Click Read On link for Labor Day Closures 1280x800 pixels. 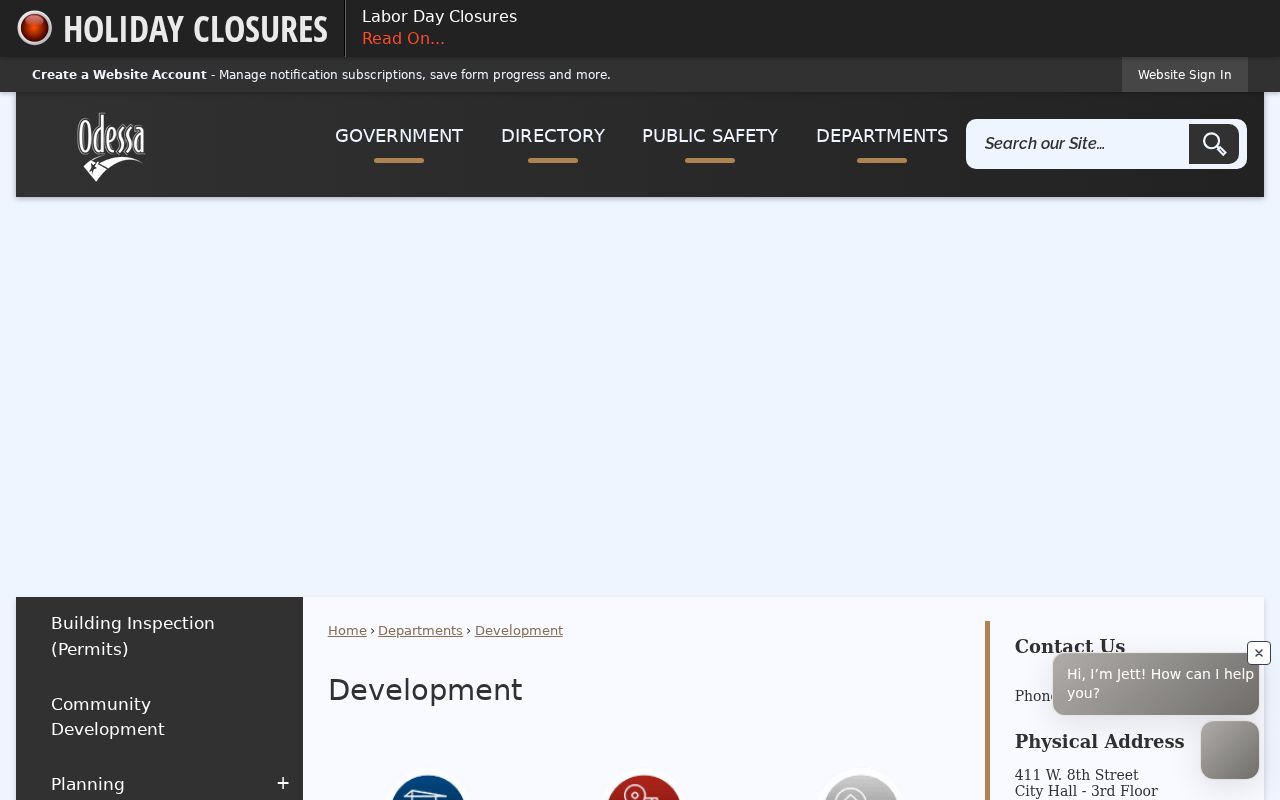pos(403,39)
